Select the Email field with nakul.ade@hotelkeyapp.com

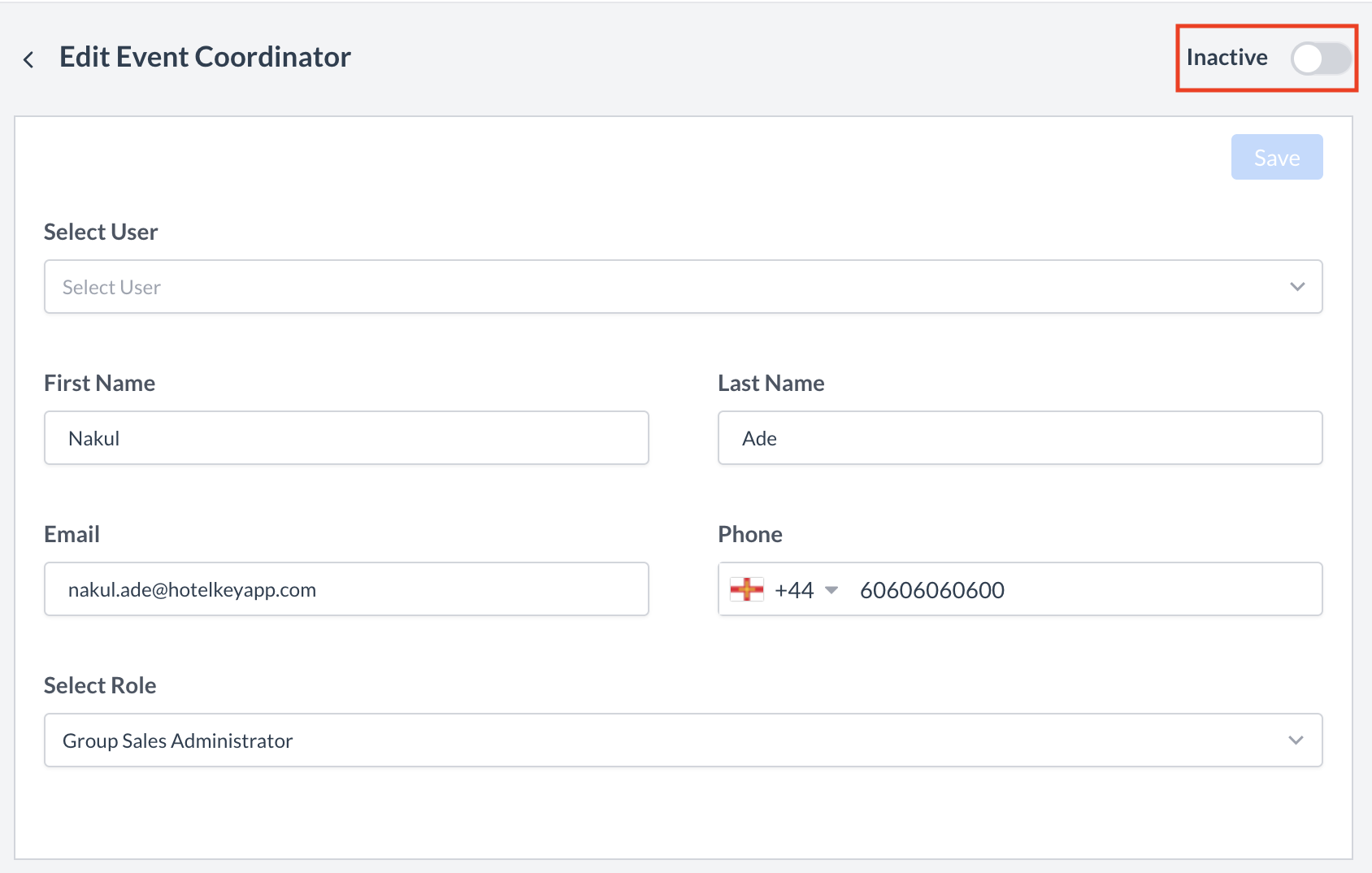point(345,589)
